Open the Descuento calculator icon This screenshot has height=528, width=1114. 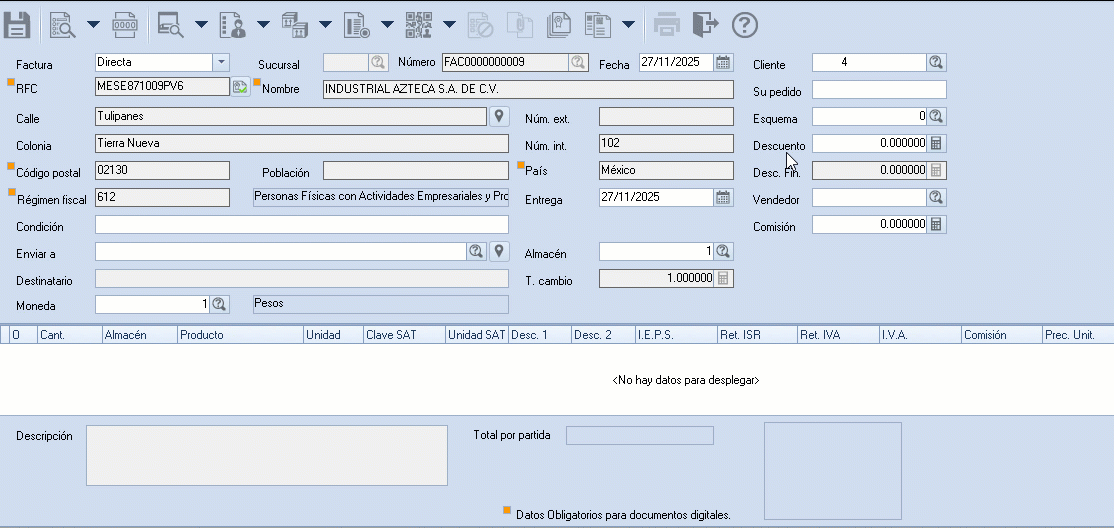[x=936, y=144]
